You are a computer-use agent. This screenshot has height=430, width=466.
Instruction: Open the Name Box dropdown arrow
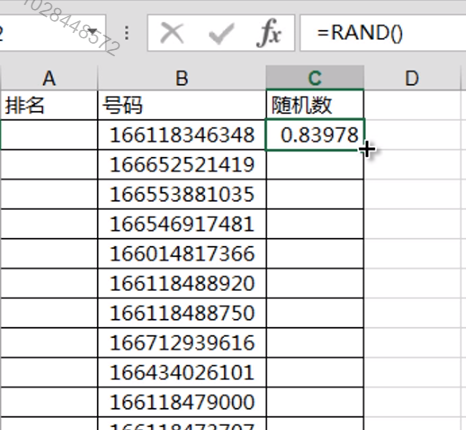(92, 32)
